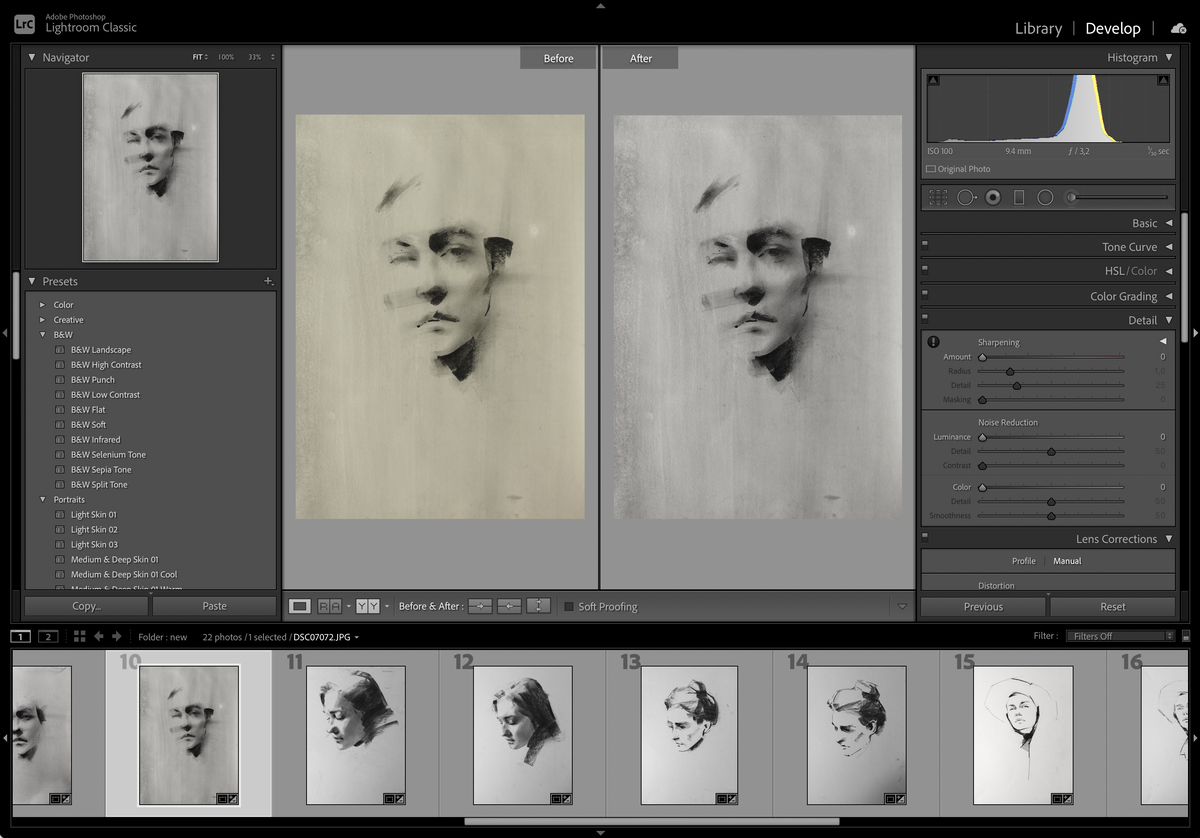1200x838 pixels.
Task: Select the Profile tab in Lens Corrections
Action: click(1023, 561)
